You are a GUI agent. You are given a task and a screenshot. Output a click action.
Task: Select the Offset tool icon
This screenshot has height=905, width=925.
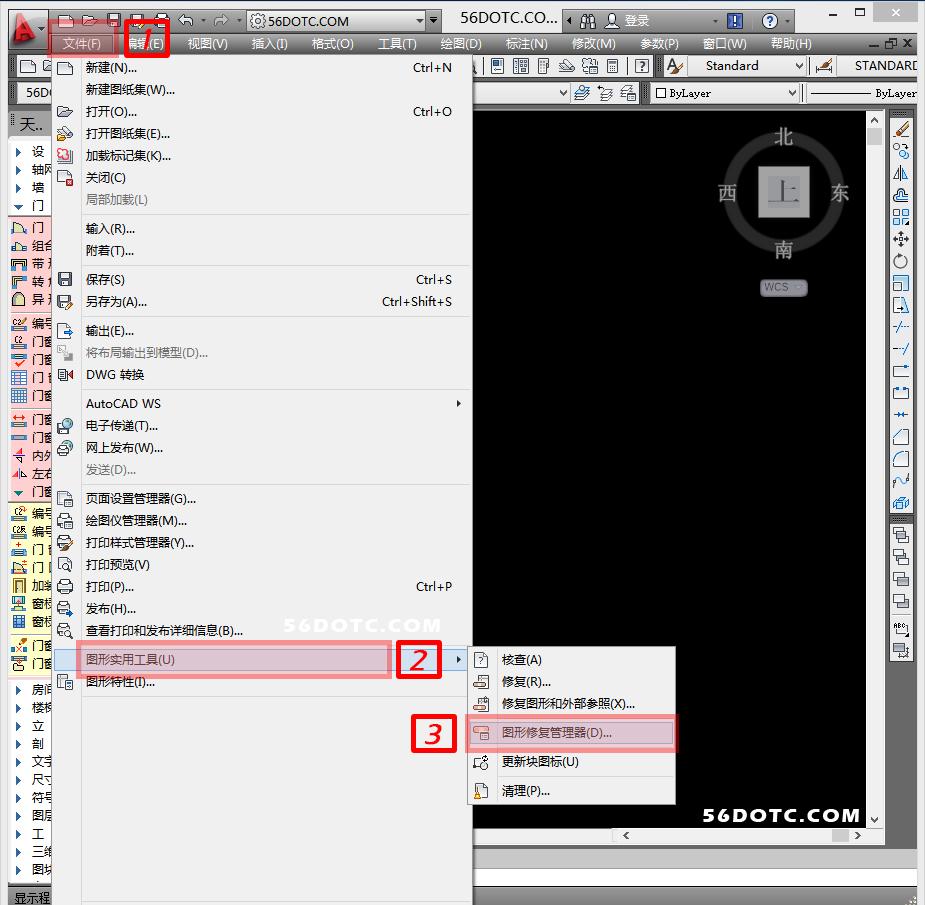coord(901,195)
